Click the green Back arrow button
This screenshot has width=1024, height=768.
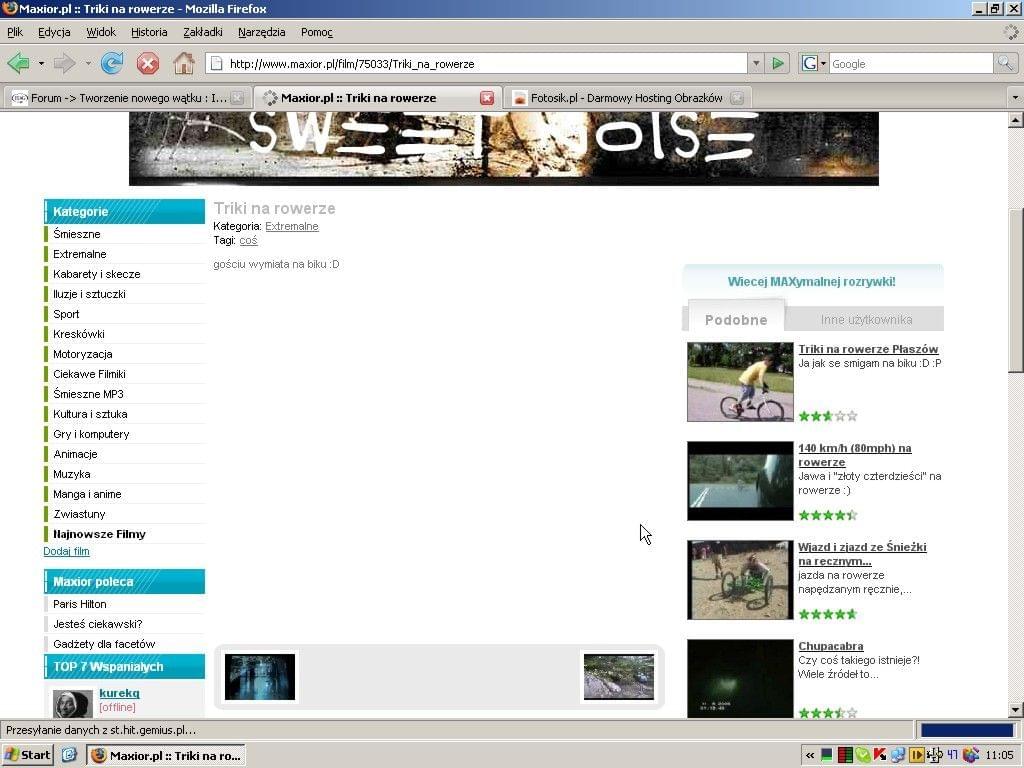pos(18,63)
